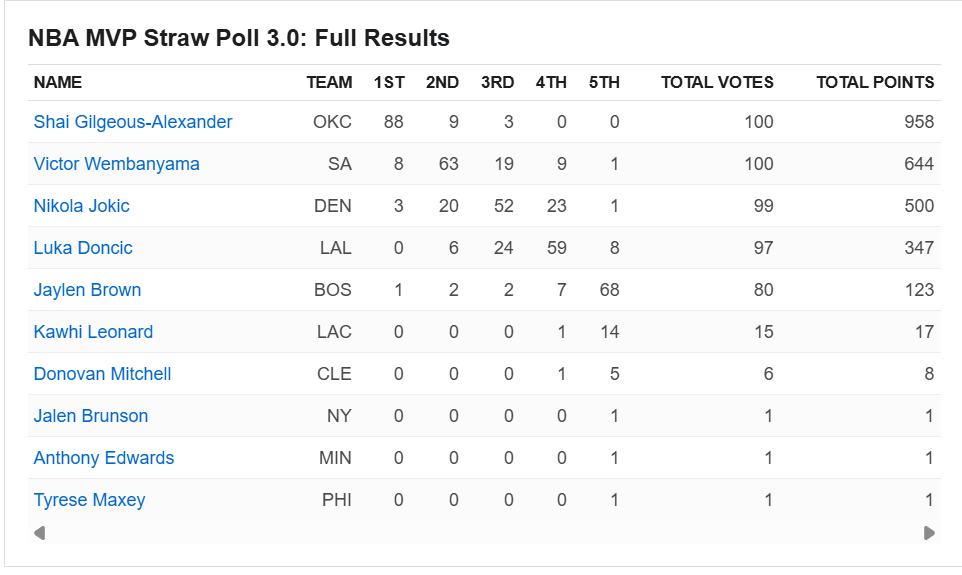Click the Anthony Edwards link
The height and width of the screenshot is (575, 962).
104,458
